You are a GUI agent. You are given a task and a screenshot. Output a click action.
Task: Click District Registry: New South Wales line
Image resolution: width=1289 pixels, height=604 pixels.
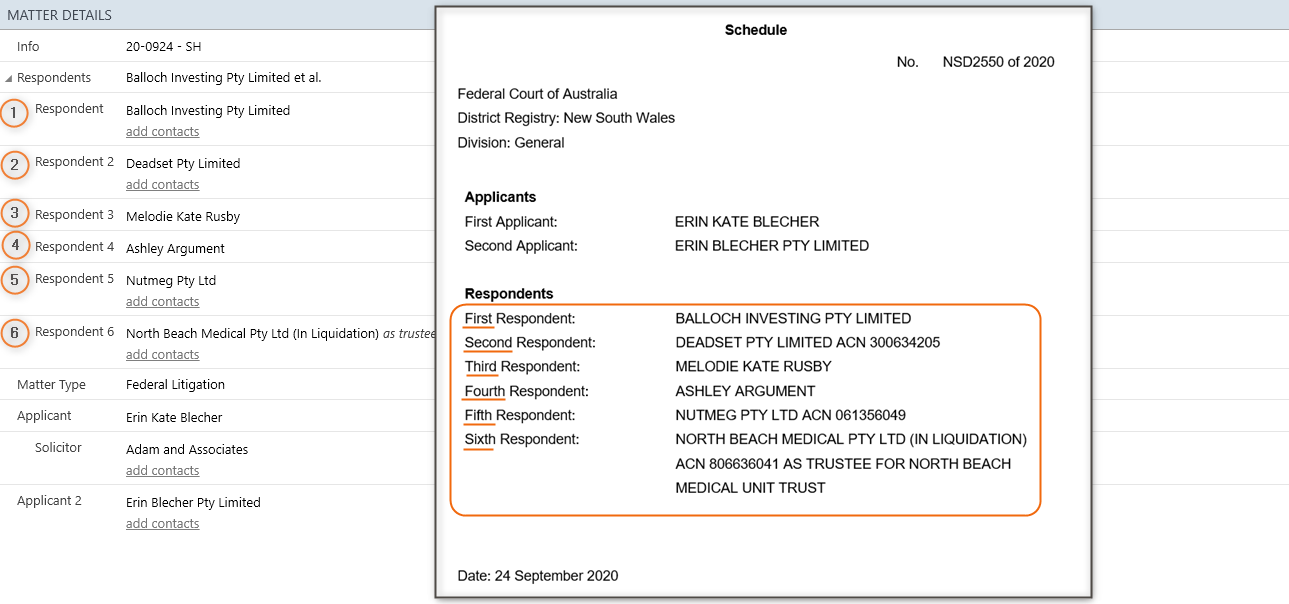tap(566, 118)
